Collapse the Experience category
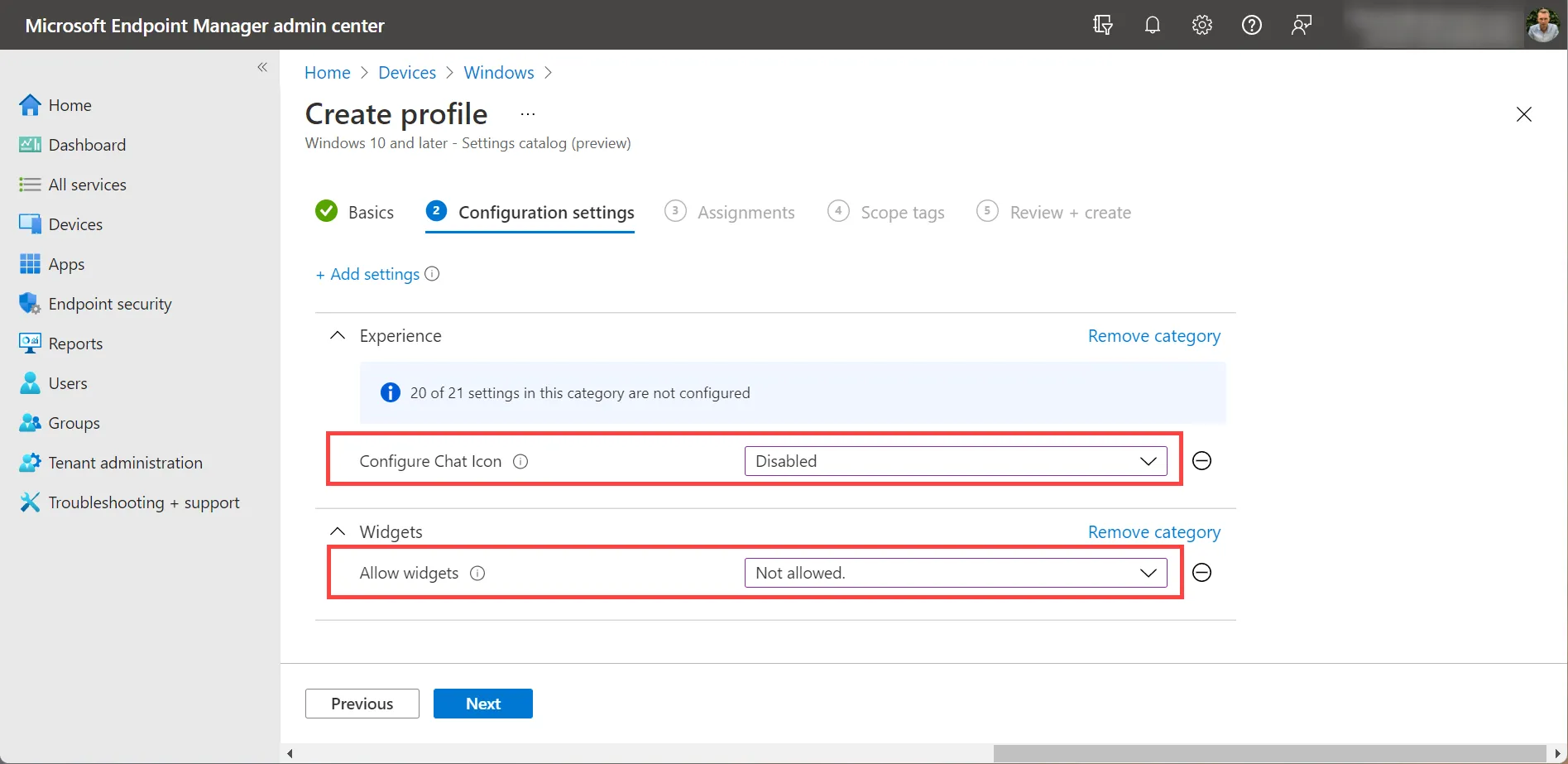The height and width of the screenshot is (764, 1568). pos(338,335)
